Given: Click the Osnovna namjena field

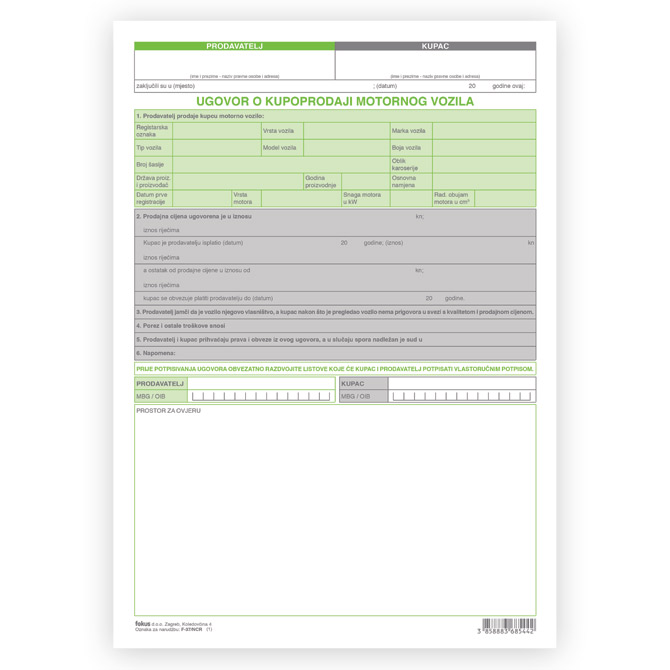Looking at the screenshot, I should tap(484, 181).
